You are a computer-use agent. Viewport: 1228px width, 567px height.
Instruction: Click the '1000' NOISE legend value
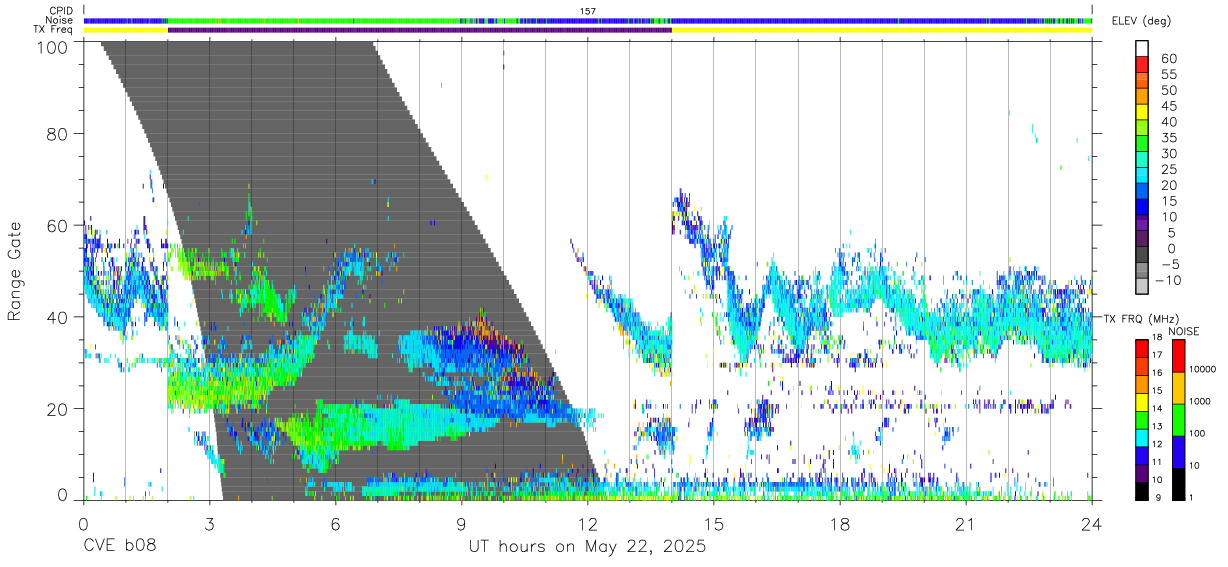[1200, 403]
